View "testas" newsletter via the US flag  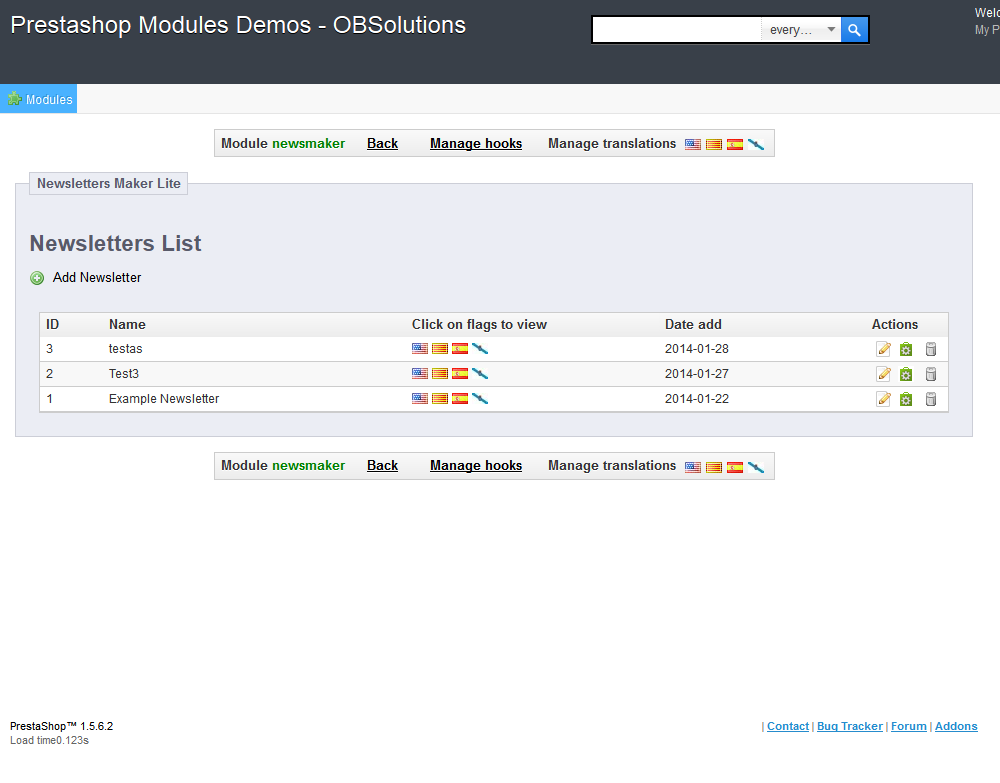click(419, 349)
